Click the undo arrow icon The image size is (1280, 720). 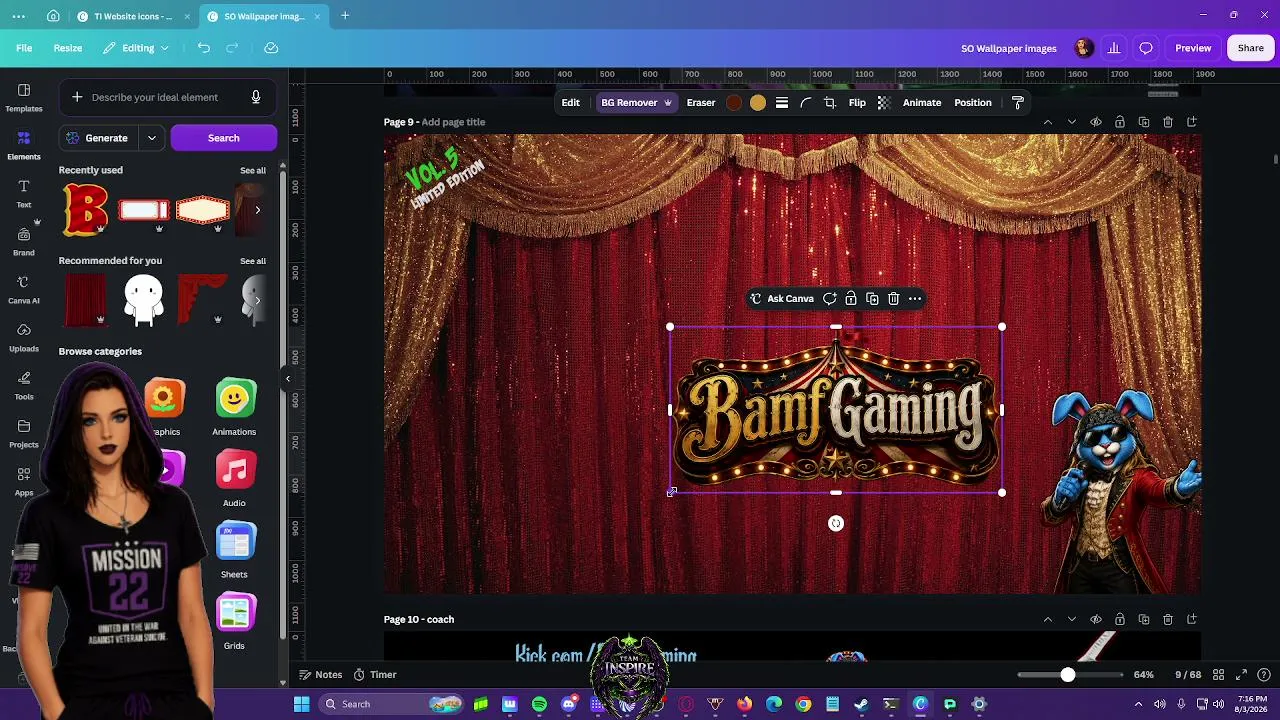tap(204, 48)
